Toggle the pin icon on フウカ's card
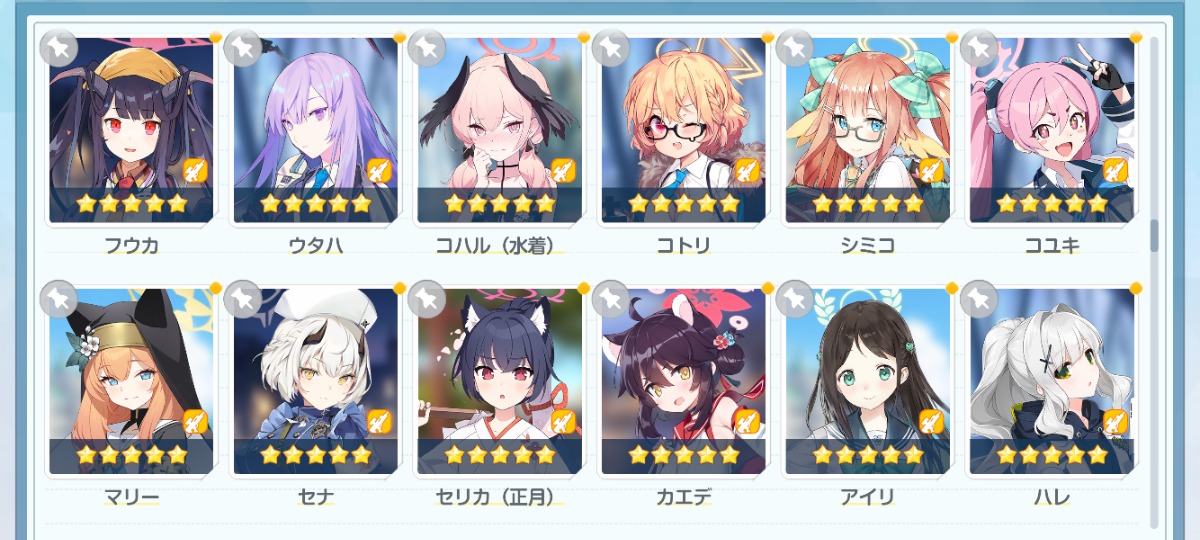This screenshot has width=1200, height=540. point(59,47)
